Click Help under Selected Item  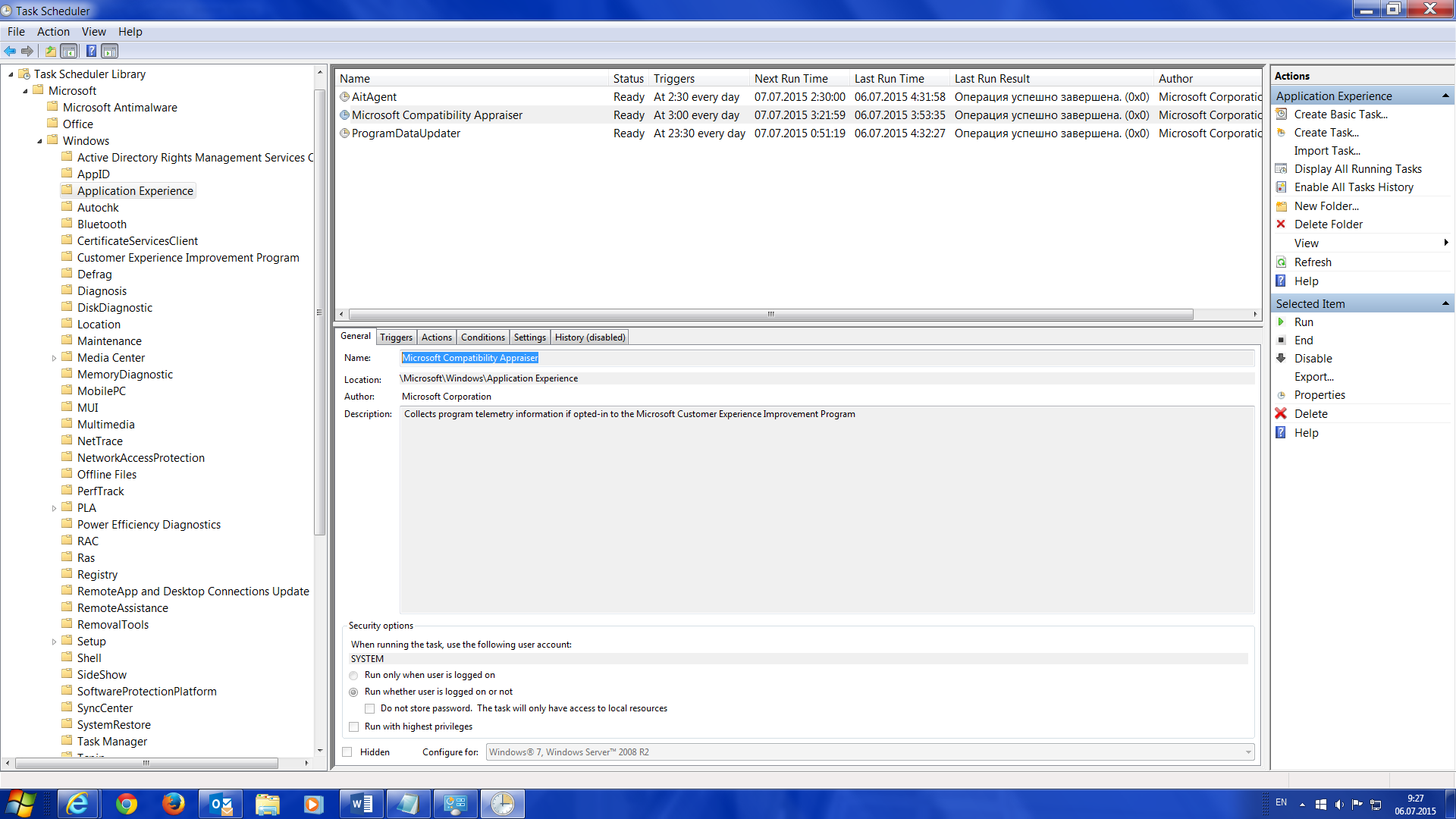(1306, 432)
